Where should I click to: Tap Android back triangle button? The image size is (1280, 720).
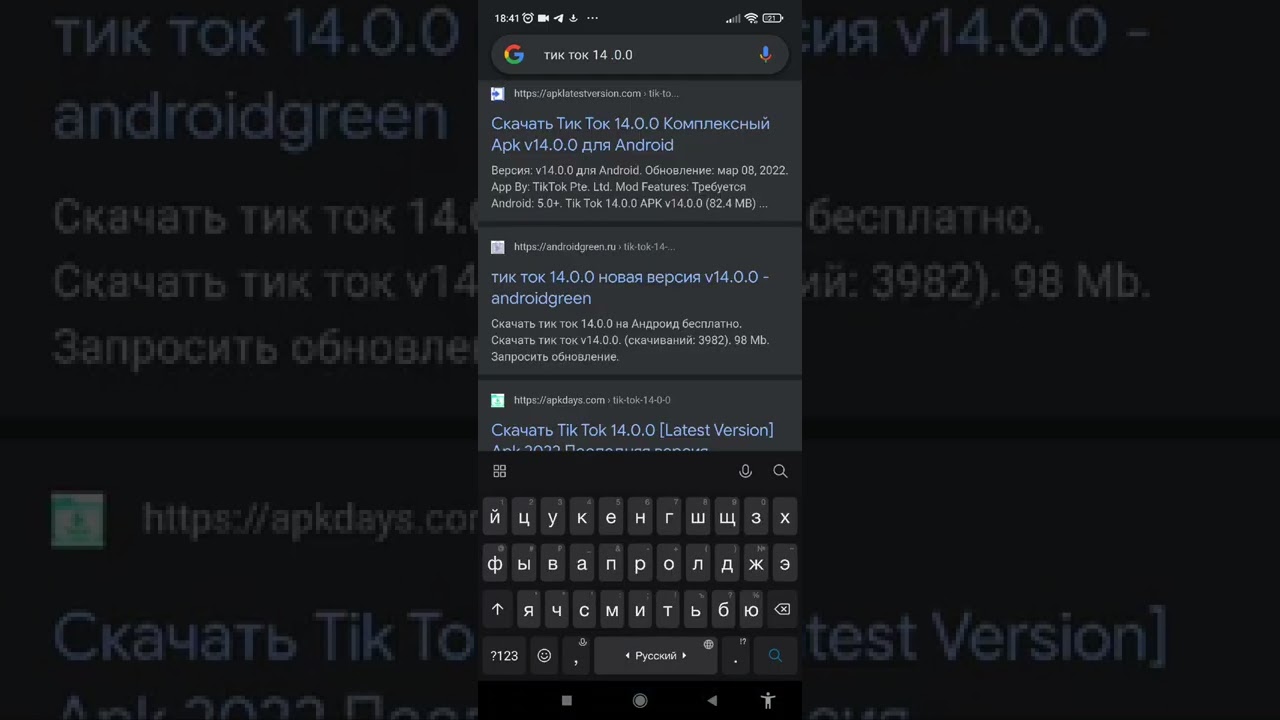click(712, 701)
